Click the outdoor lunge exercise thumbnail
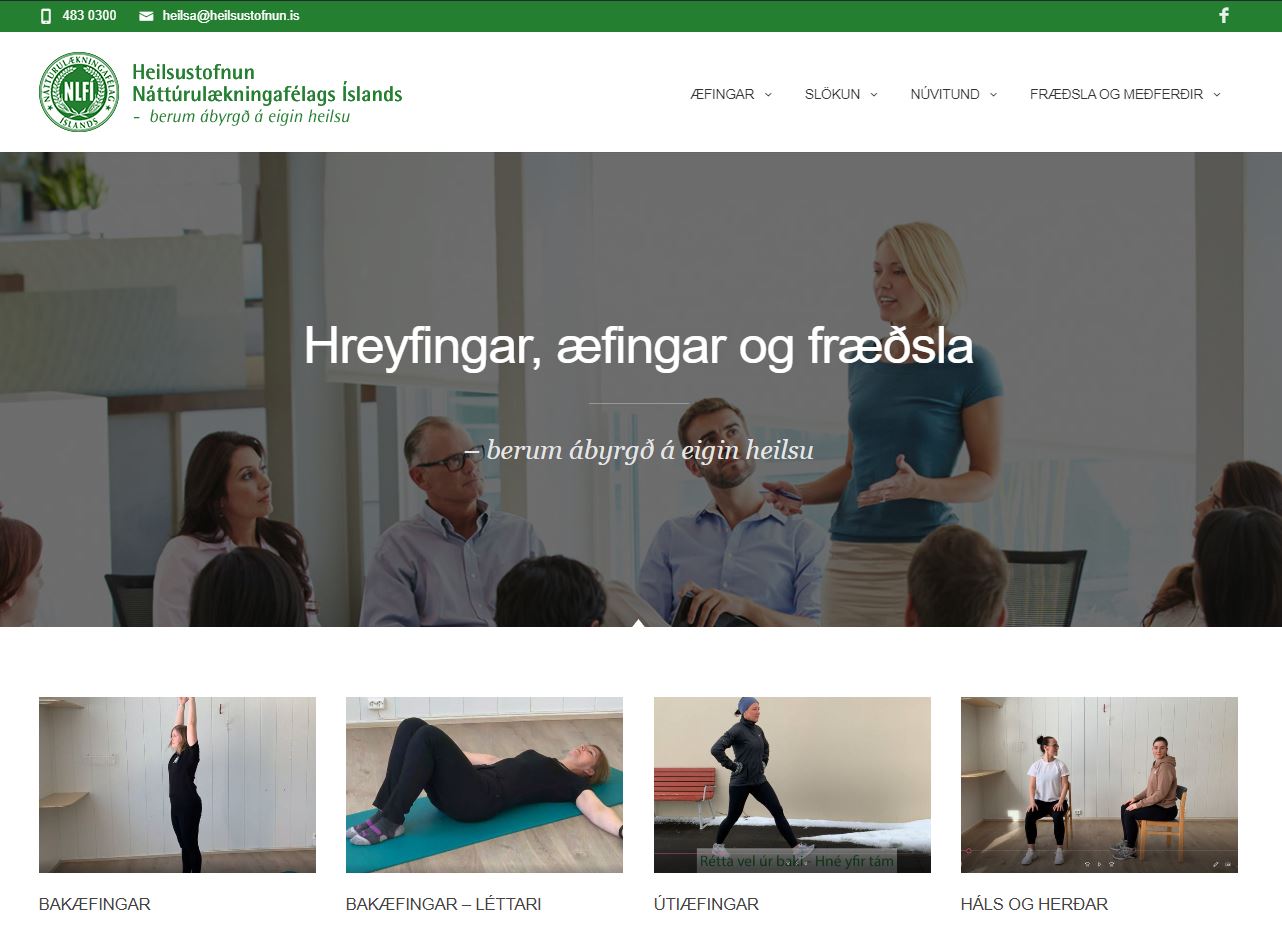The image size is (1282, 934). 792,785
